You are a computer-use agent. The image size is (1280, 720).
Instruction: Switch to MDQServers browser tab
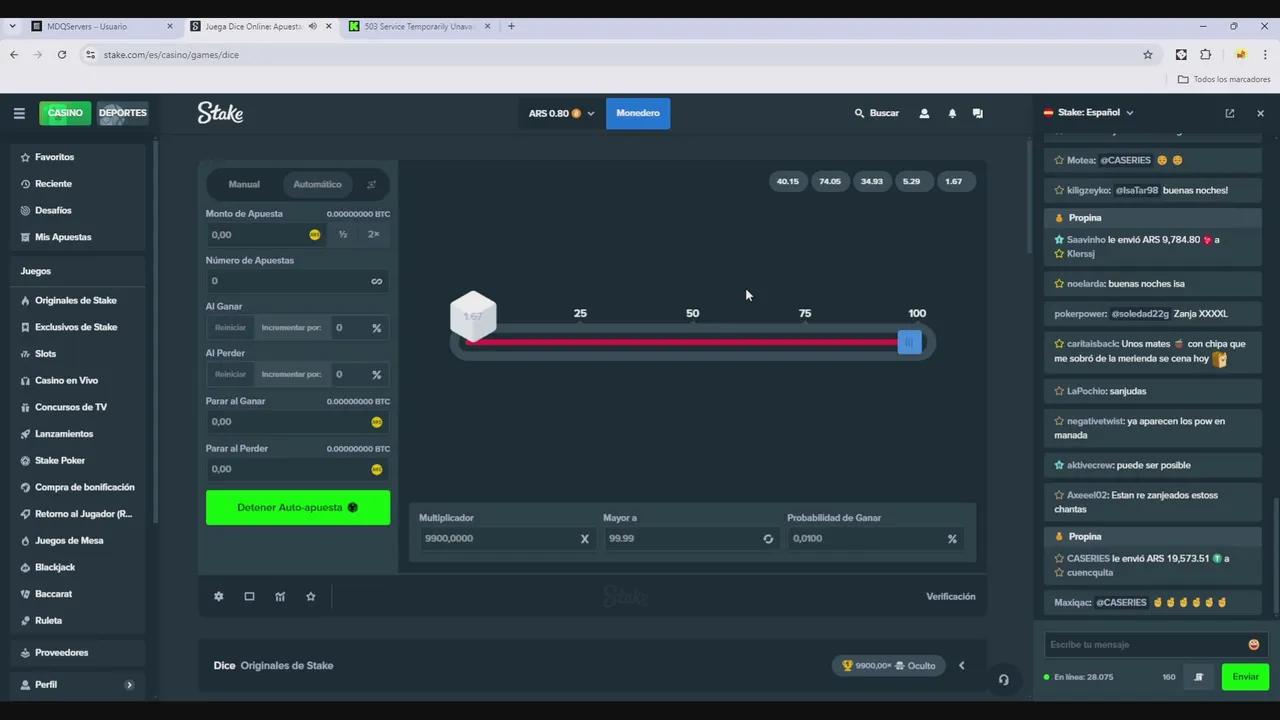(x=100, y=26)
